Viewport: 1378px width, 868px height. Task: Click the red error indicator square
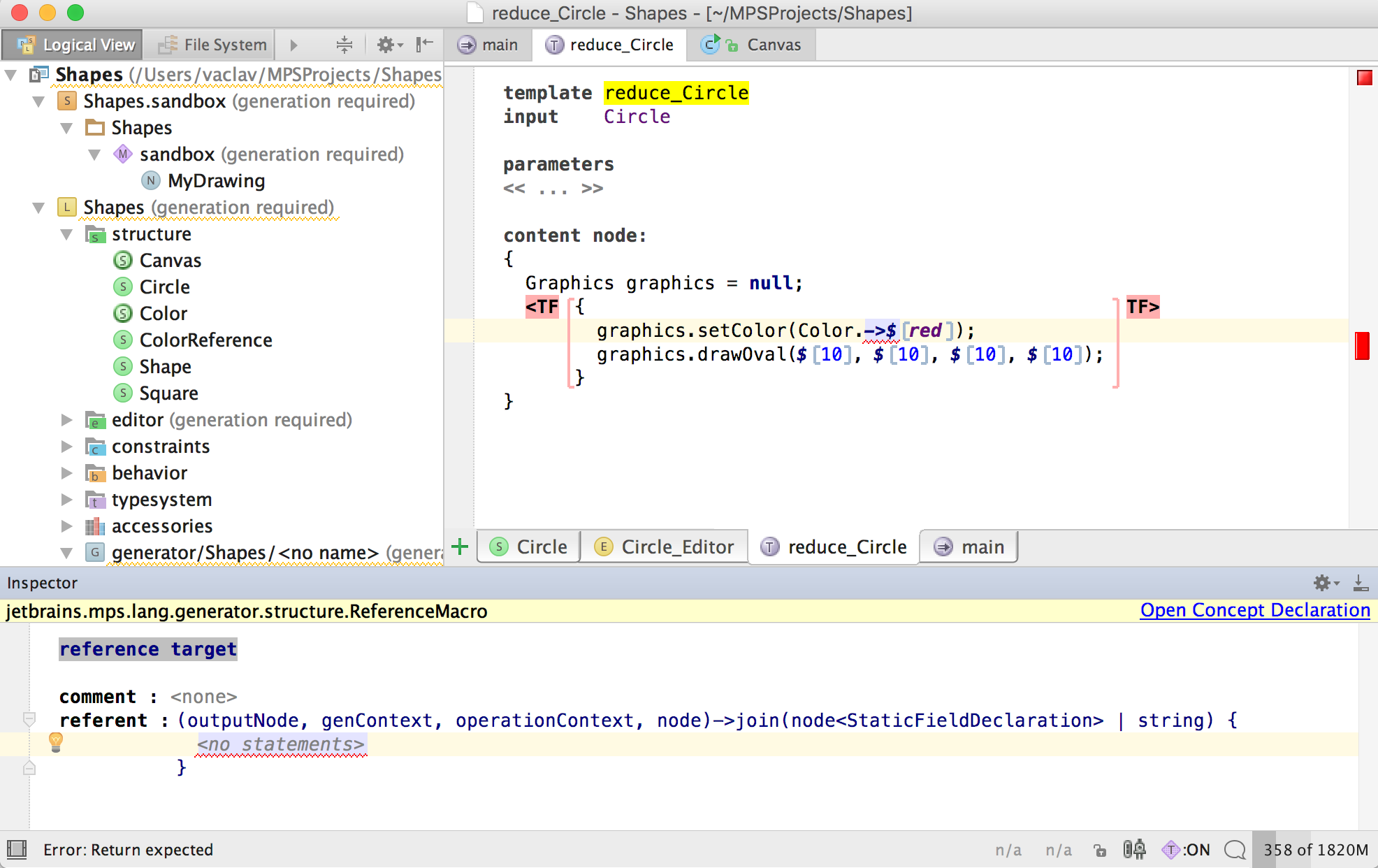[x=1364, y=78]
